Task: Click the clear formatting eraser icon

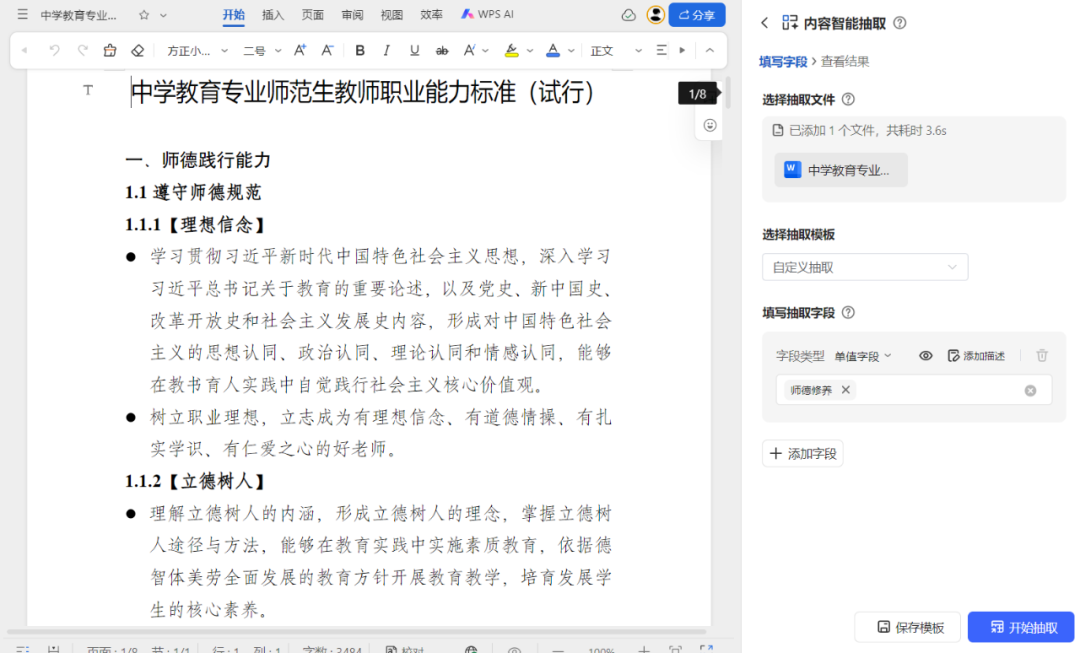Action: point(137,50)
